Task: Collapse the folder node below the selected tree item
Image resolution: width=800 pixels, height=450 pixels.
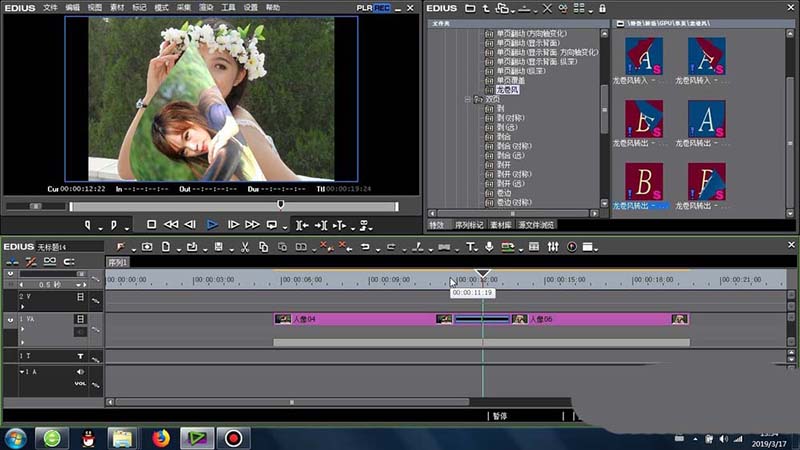Action: tap(467, 99)
